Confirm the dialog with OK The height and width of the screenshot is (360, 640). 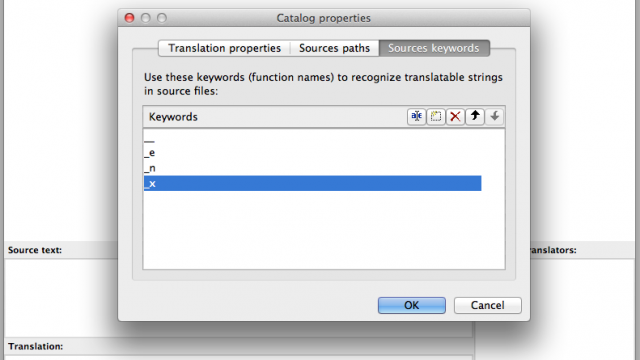pos(411,305)
